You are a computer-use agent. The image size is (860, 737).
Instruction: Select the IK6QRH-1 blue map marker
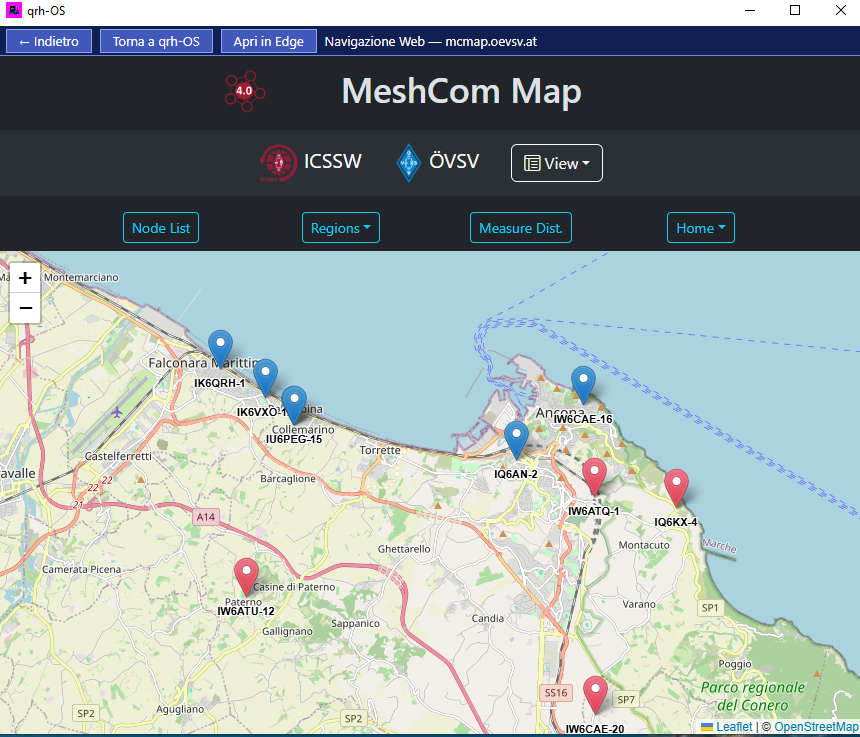coord(220,348)
